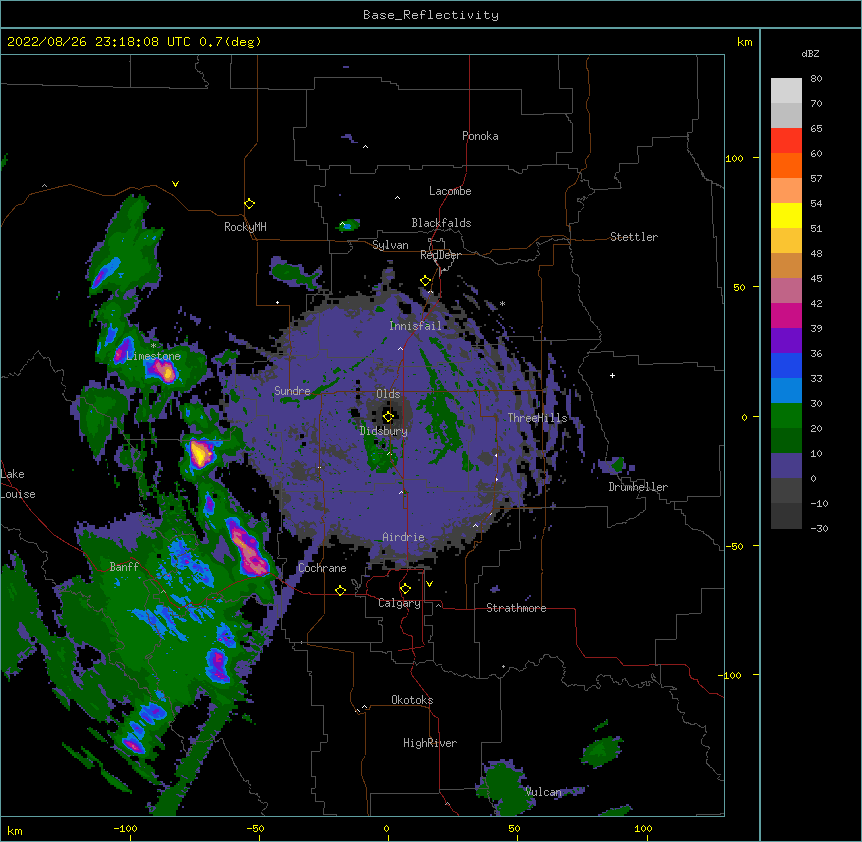This screenshot has width=862, height=842.
Task: Pick the red swatch between 65 and 60
Action: 786,141
